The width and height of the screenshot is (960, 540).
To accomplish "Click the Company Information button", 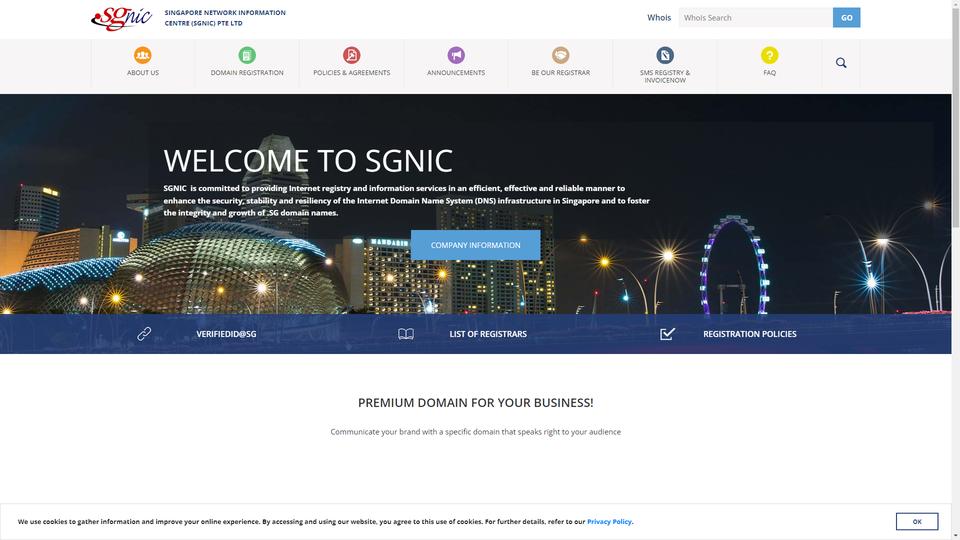I will pos(475,245).
